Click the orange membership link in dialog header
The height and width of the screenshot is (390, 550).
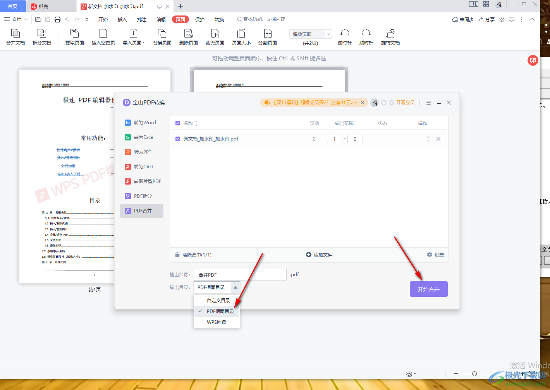tap(405, 103)
